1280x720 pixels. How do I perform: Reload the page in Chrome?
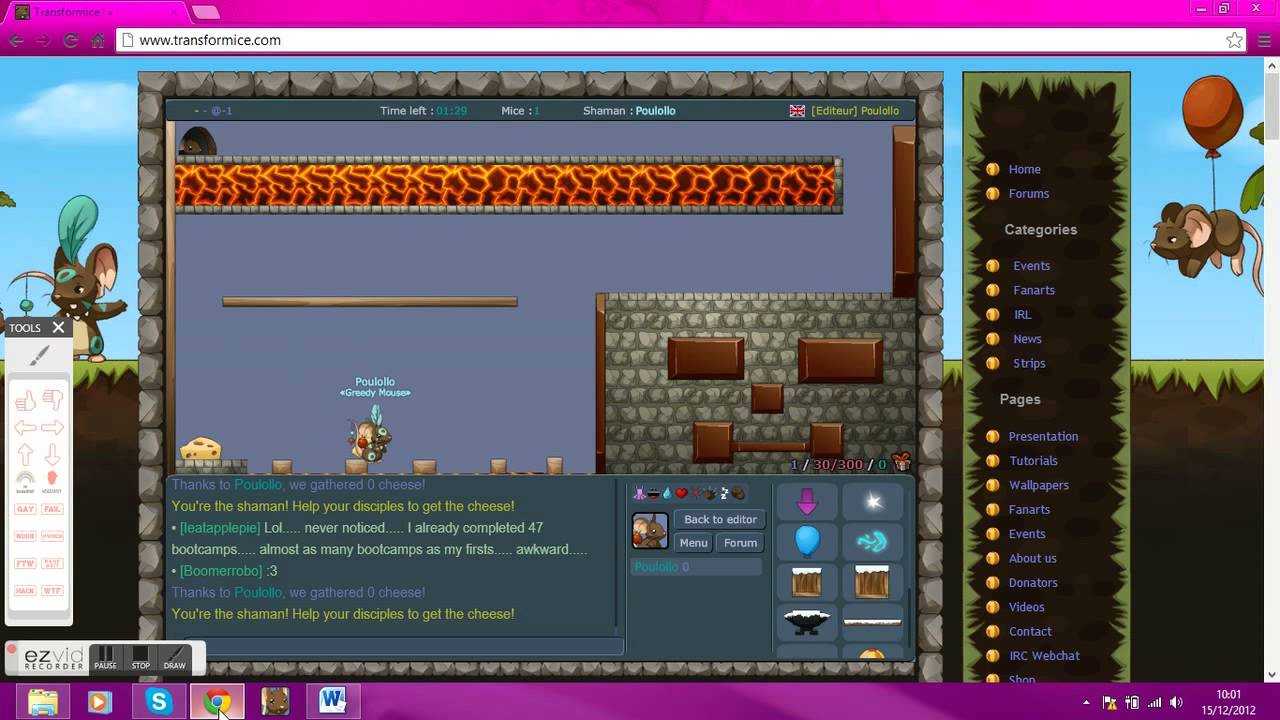70,41
